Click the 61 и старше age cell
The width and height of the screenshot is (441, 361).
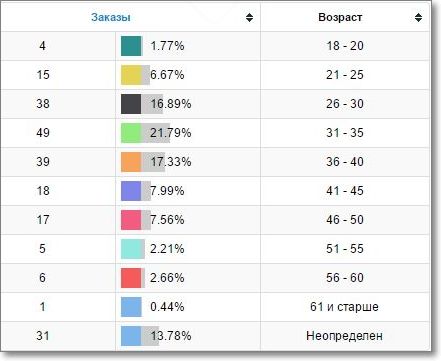coord(345,307)
